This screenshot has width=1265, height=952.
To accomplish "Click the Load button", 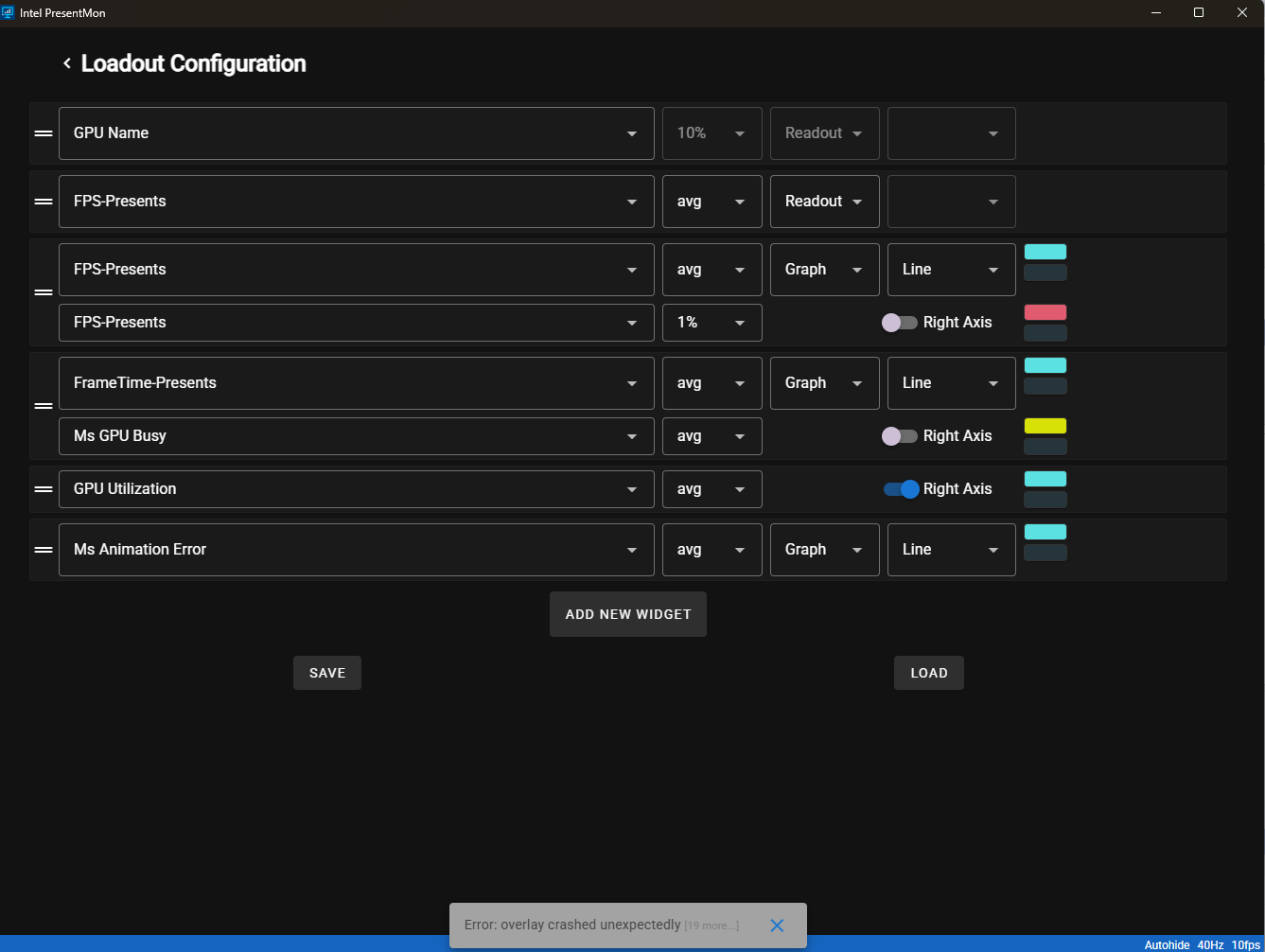I will (929, 673).
